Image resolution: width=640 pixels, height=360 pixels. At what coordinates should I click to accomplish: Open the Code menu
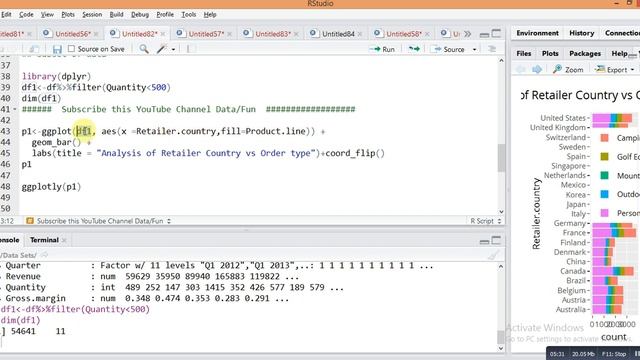coord(26,15)
